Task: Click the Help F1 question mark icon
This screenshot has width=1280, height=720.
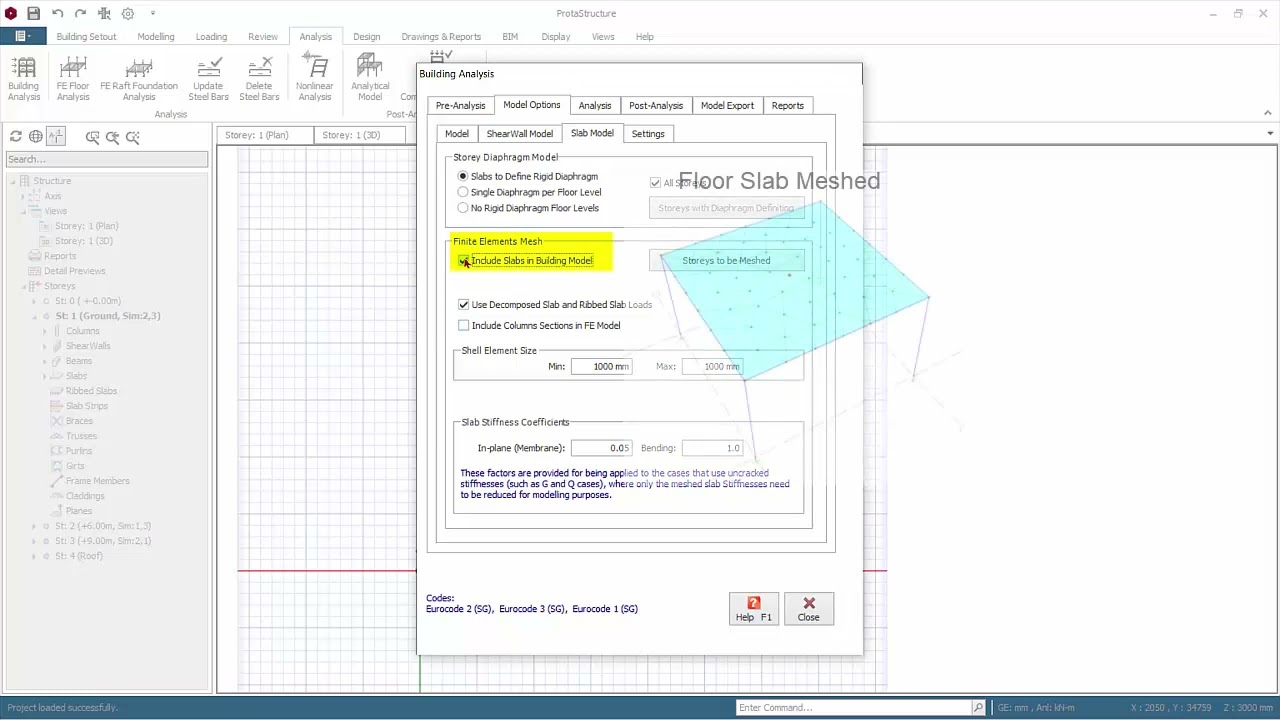Action: 754,603
